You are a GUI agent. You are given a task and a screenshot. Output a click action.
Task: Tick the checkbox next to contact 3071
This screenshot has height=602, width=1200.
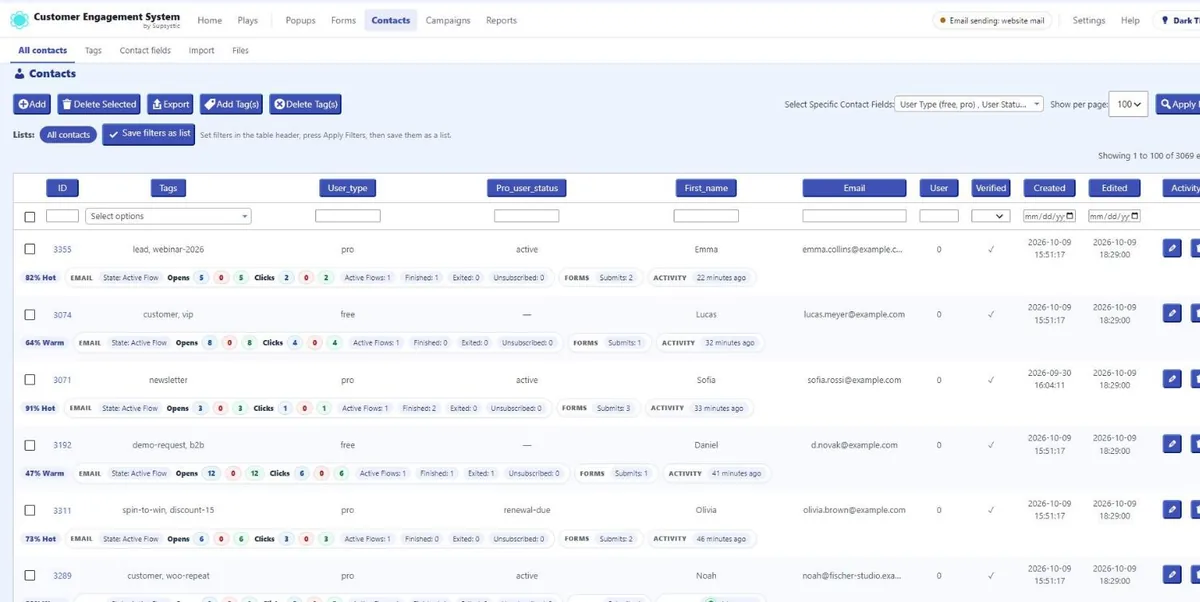[x=29, y=380]
